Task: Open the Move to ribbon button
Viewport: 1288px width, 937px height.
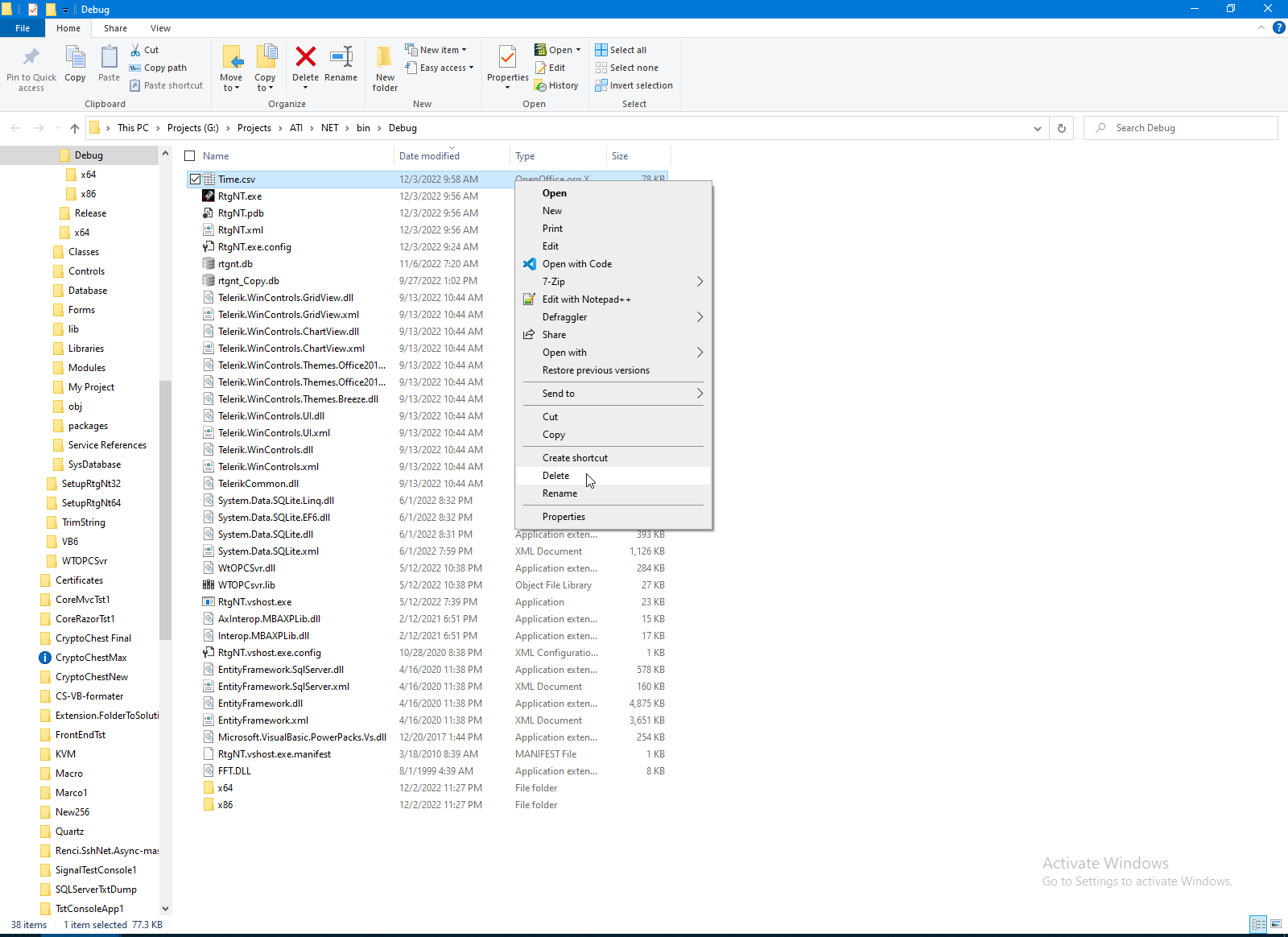Action: 231,68
